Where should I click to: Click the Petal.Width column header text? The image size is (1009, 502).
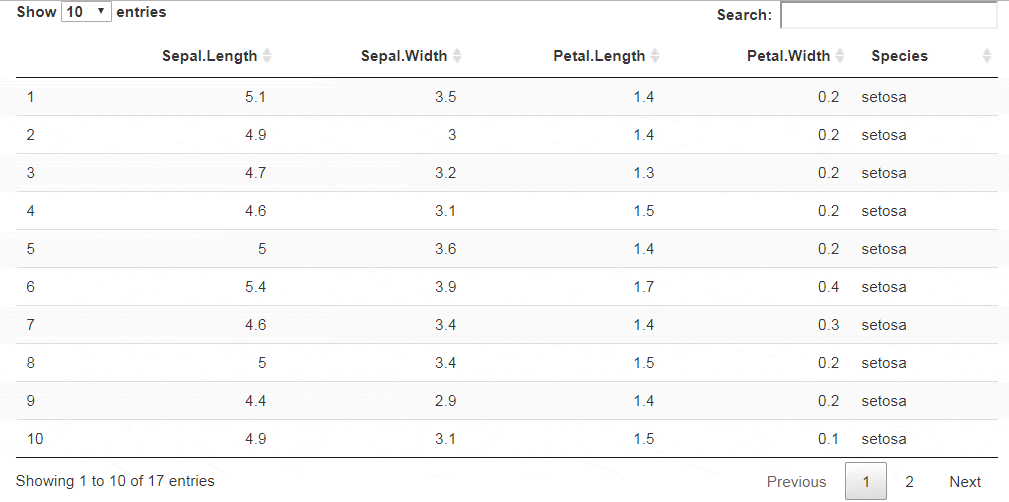pyautogui.click(x=788, y=56)
